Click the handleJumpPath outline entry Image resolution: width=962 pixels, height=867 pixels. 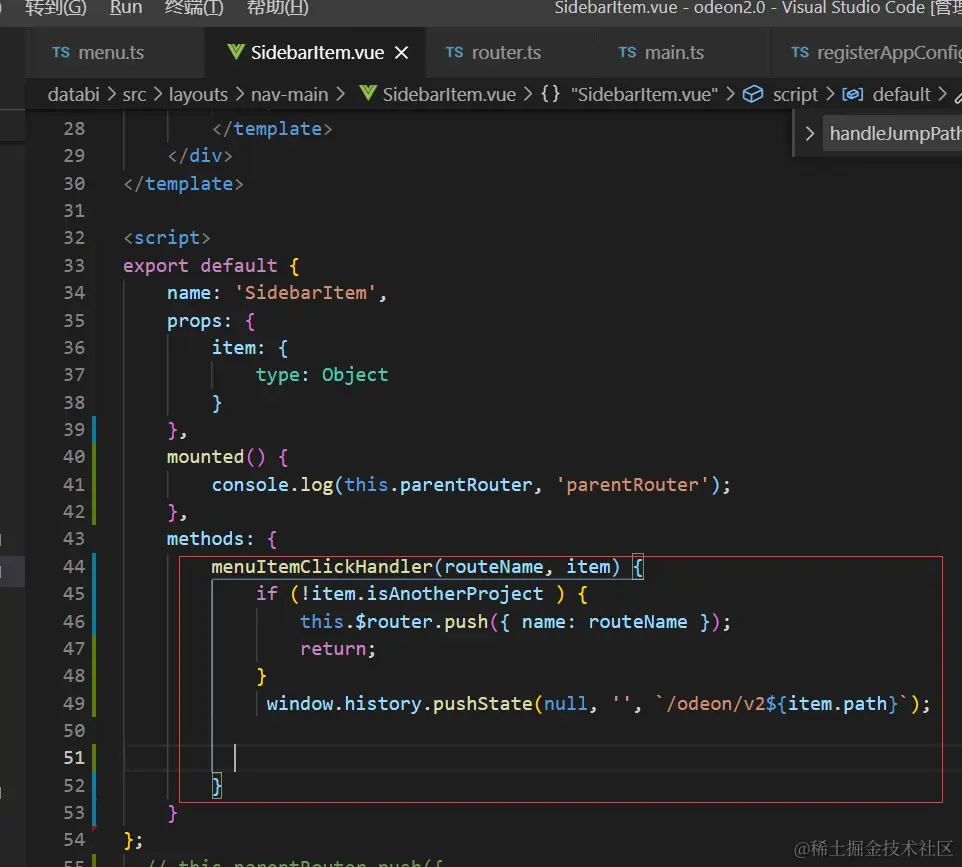click(x=895, y=133)
